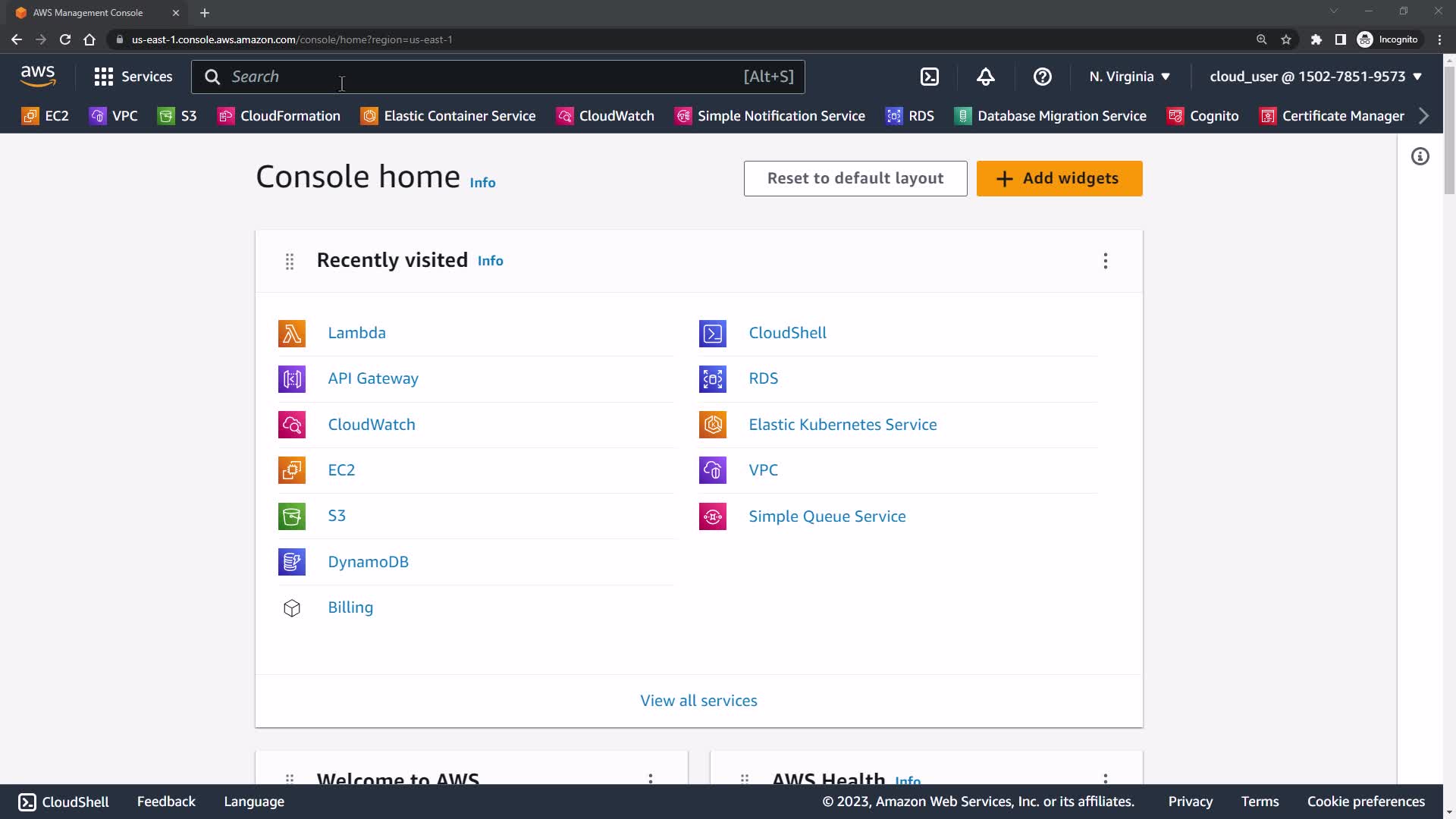Click the Add widgets button
Viewport: 1456px width, 819px height.
[1059, 178]
